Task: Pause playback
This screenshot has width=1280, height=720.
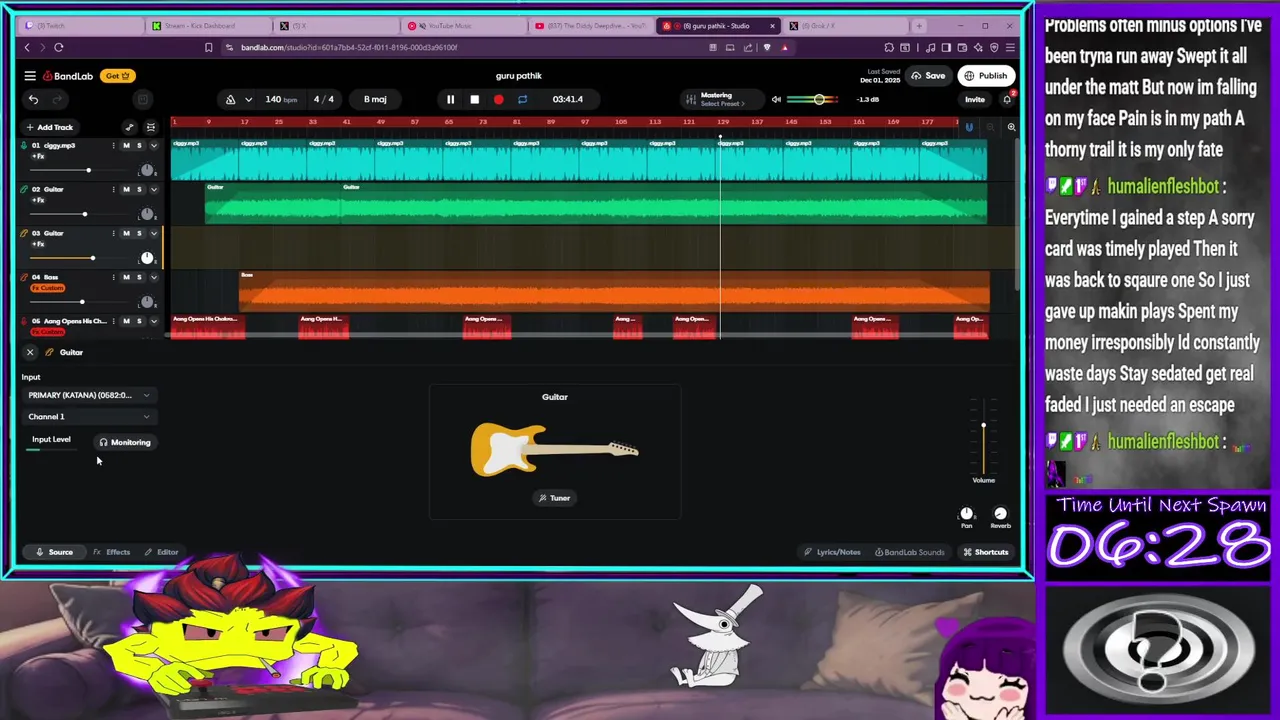Action: (450, 99)
